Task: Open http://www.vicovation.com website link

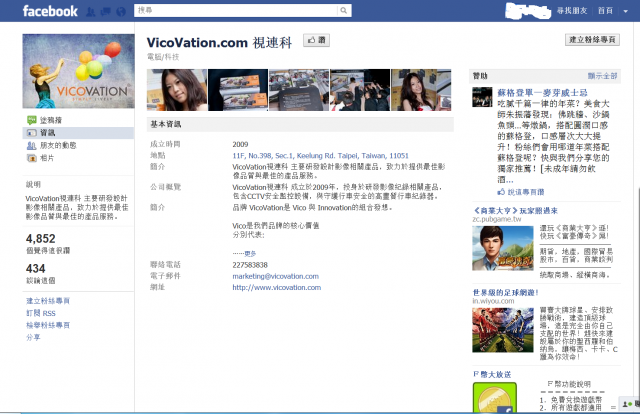Action: click(277, 287)
